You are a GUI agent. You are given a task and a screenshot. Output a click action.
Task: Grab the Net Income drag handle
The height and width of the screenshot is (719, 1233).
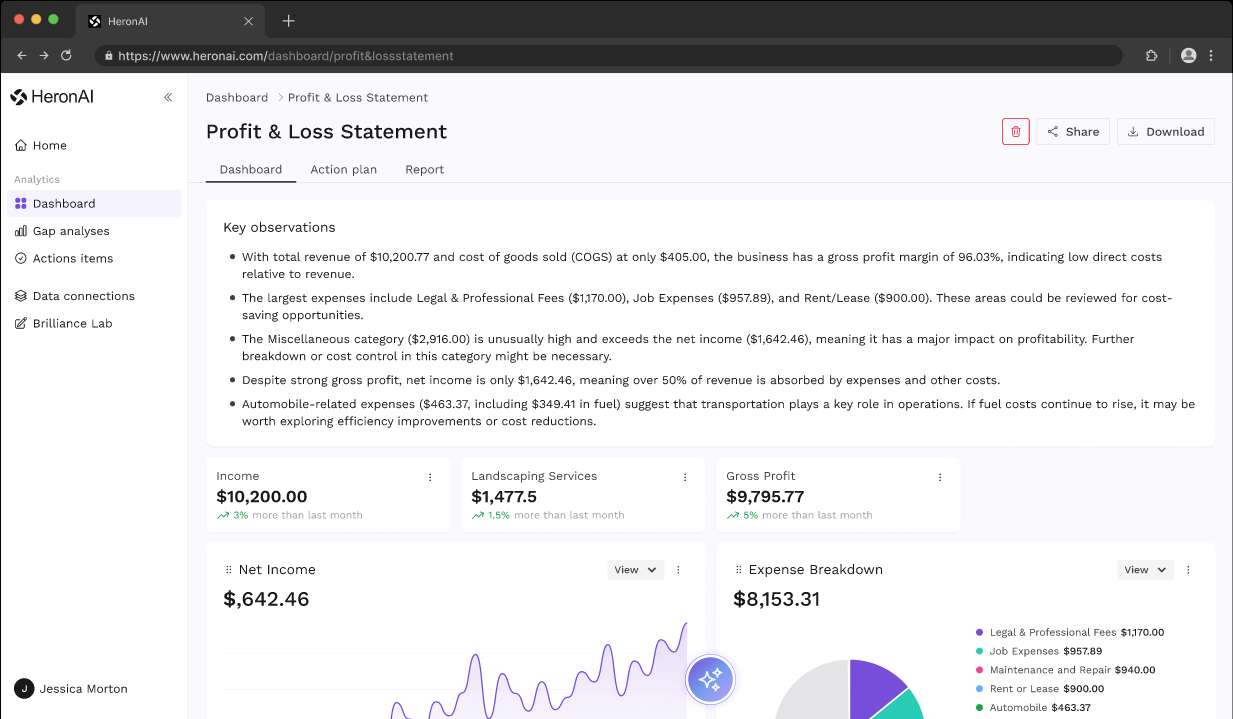pyautogui.click(x=229, y=570)
